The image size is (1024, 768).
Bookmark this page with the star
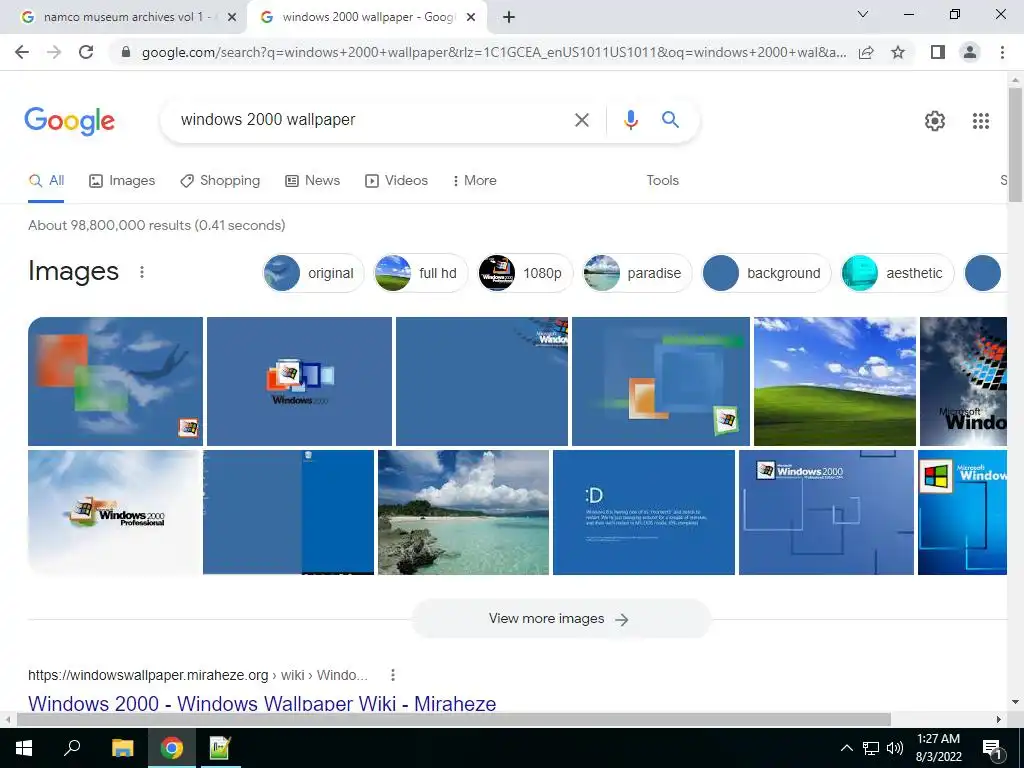coord(898,52)
